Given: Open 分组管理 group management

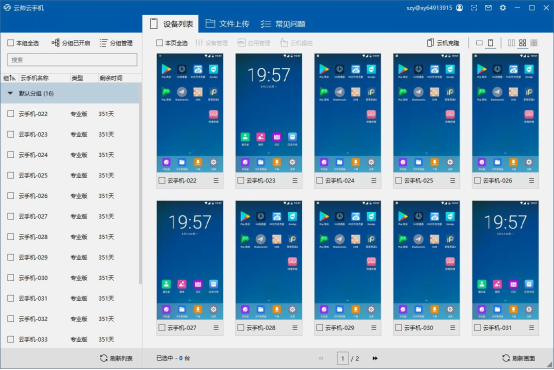Looking at the screenshot, I should click(116, 43).
